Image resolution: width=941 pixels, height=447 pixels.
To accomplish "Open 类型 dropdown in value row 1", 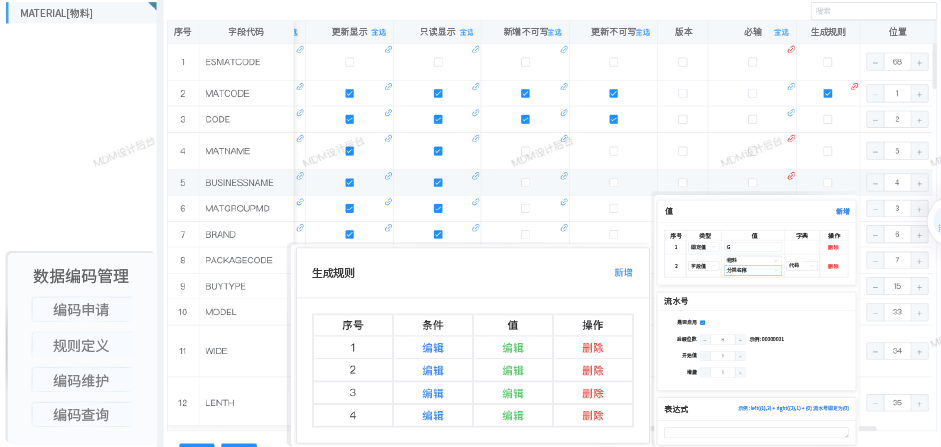I will (x=703, y=246).
